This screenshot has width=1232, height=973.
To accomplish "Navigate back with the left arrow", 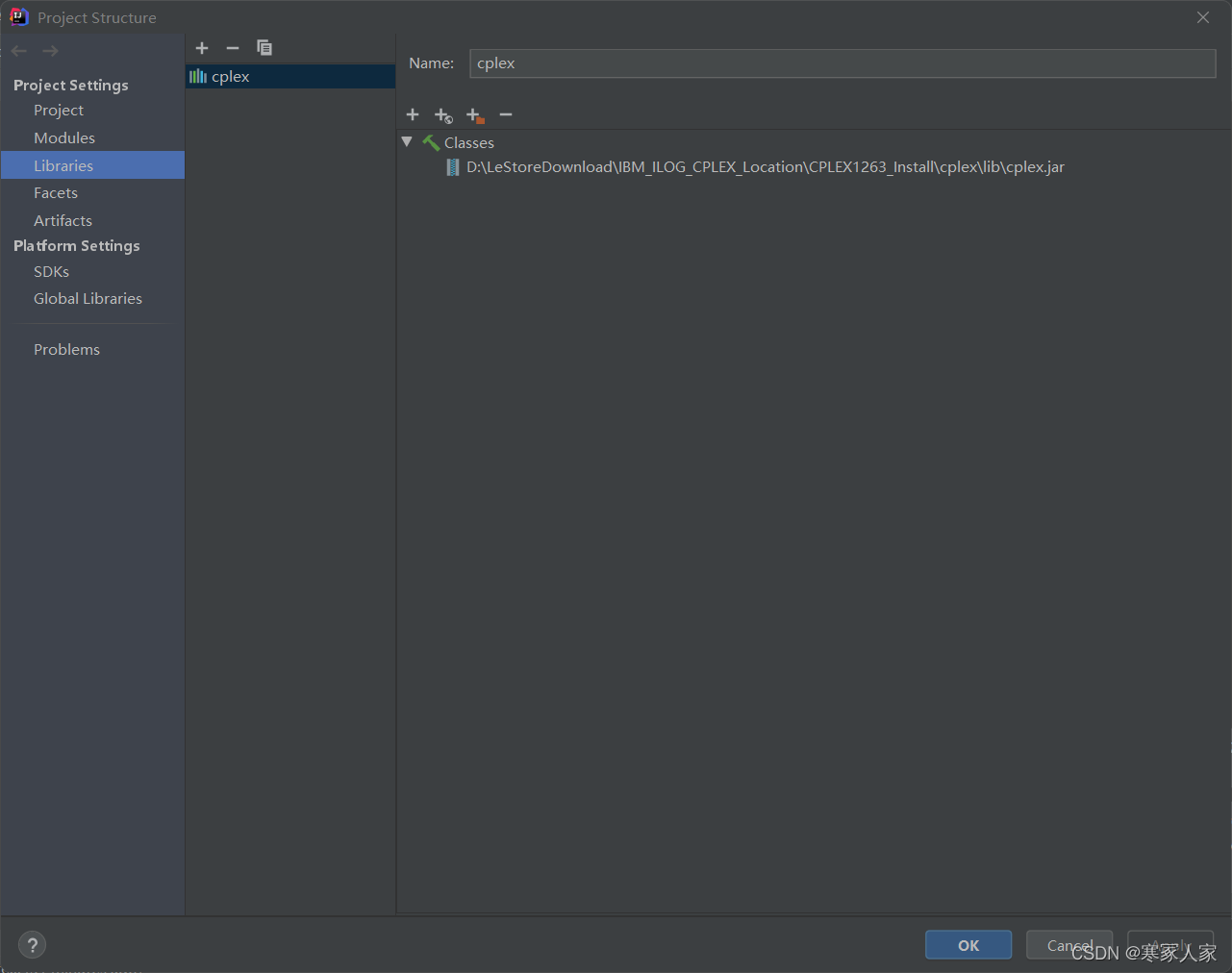I will 19,51.
